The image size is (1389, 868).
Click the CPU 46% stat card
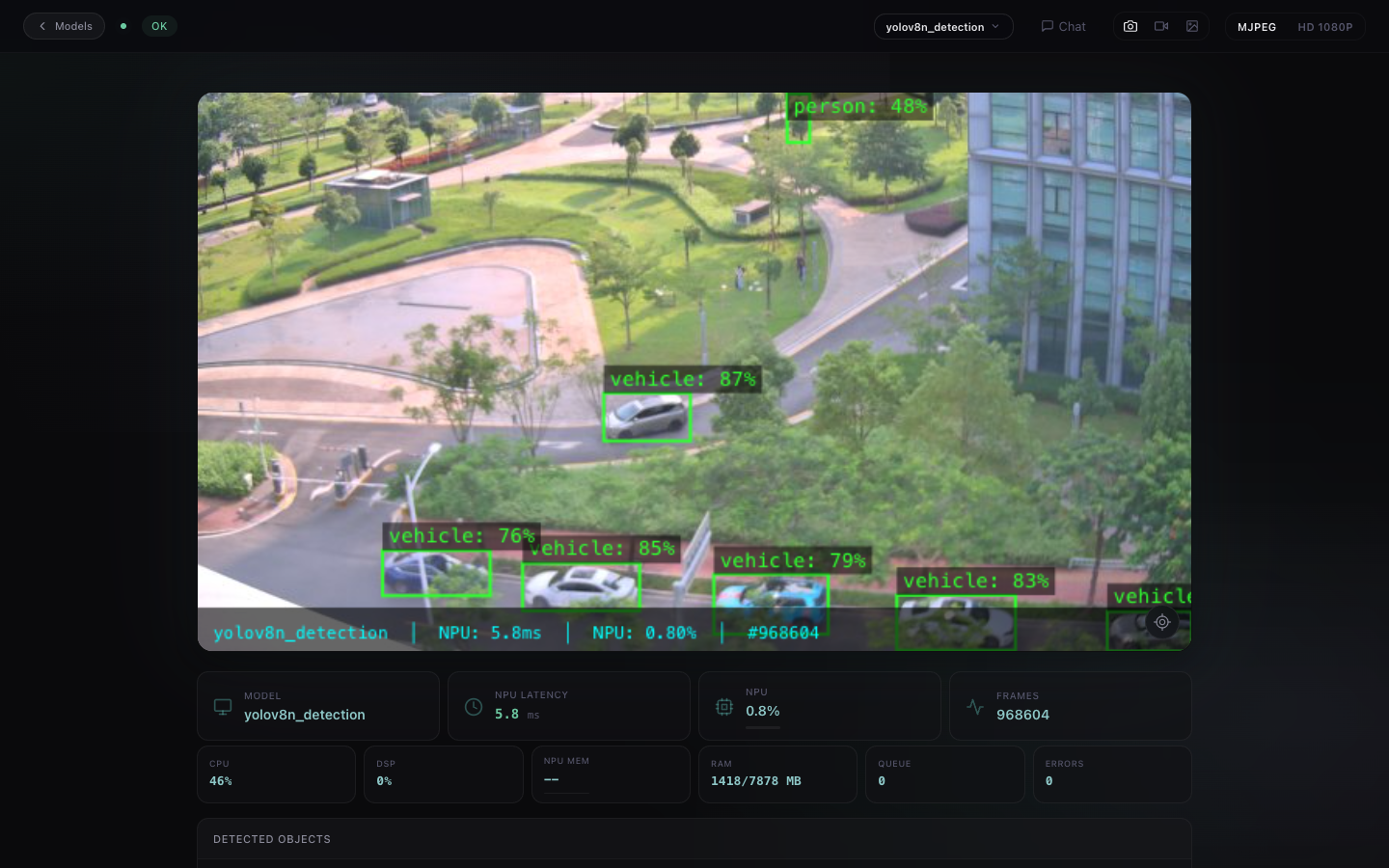(x=277, y=773)
